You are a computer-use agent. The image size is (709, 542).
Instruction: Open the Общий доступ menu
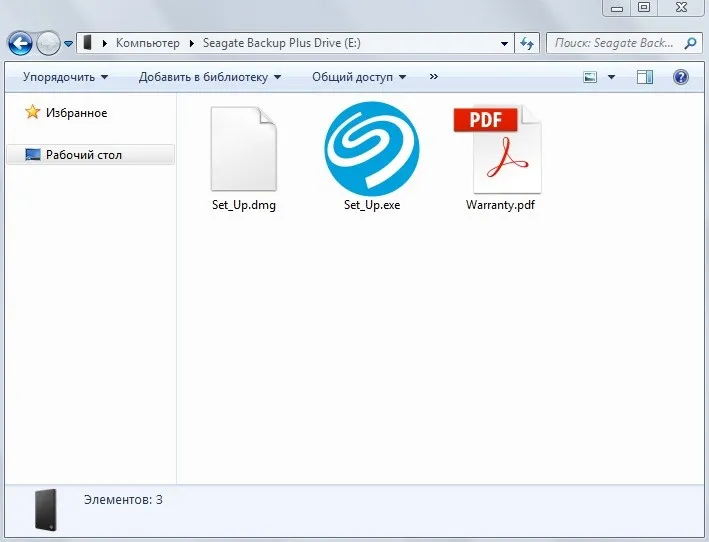359,77
